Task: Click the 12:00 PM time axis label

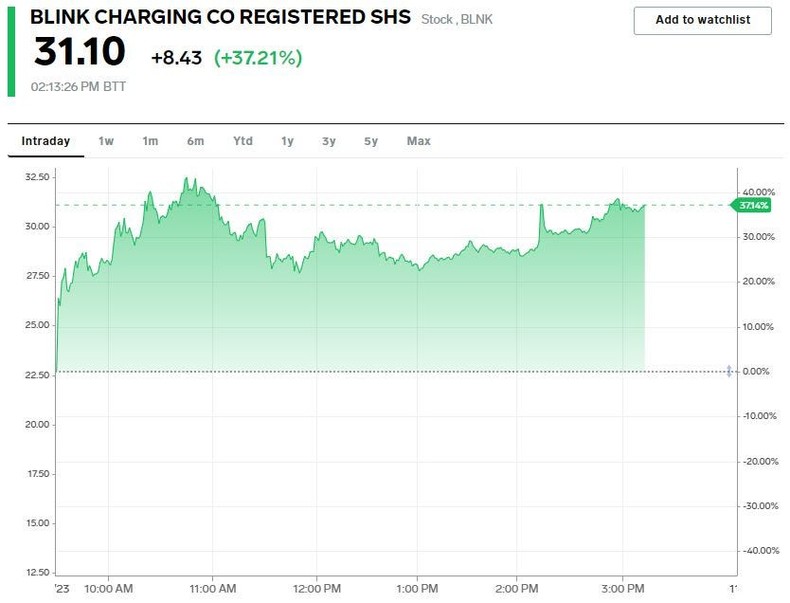Action: (317, 587)
